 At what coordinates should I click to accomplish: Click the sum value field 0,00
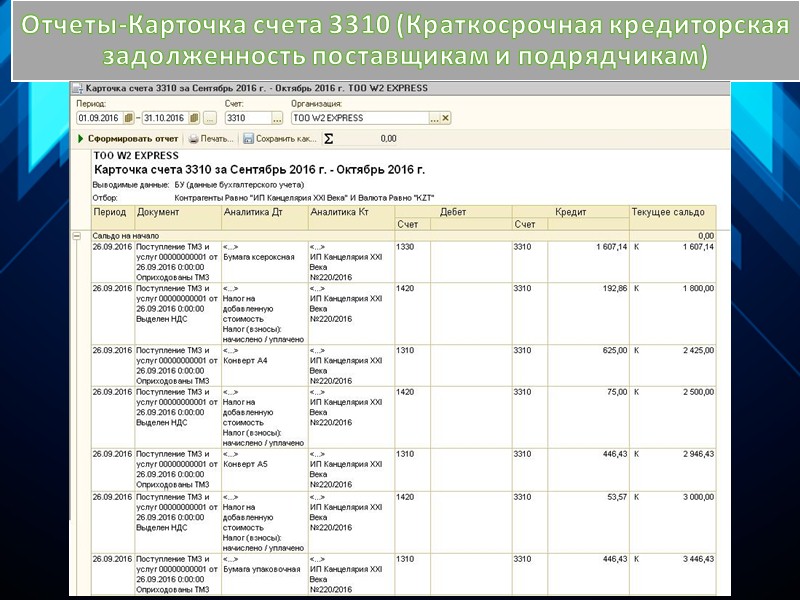[367, 138]
